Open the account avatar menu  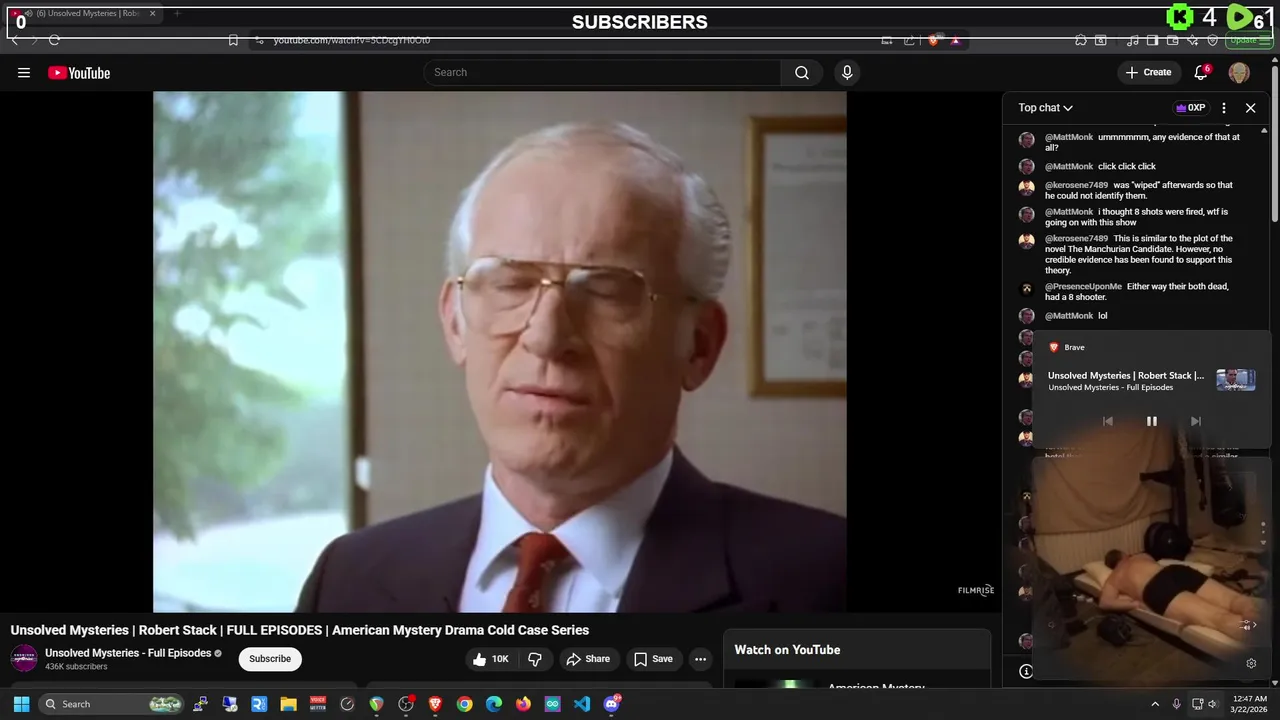[x=1239, y=72]
